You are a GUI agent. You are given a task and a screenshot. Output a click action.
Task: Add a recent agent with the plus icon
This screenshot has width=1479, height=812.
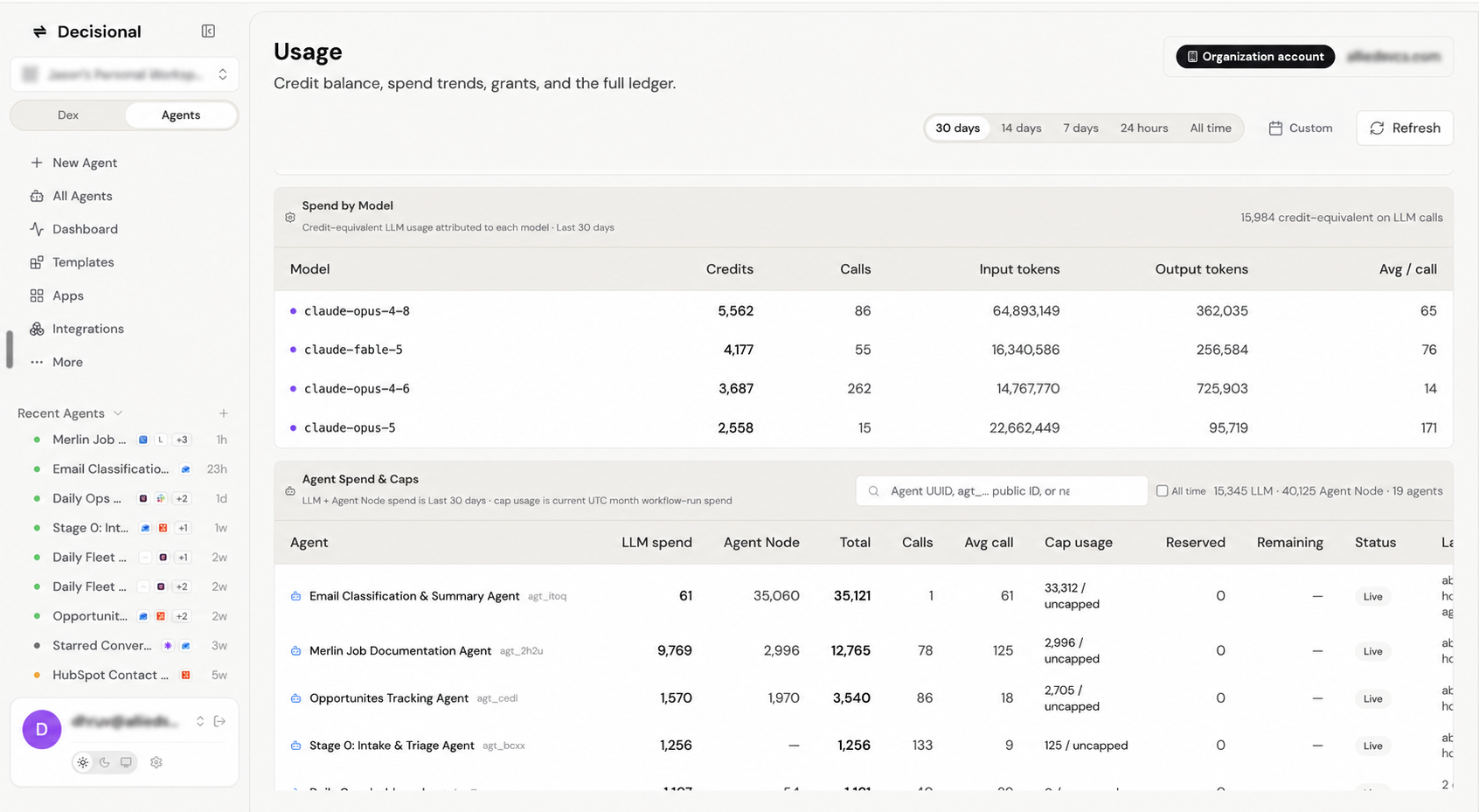coord(224,413)
